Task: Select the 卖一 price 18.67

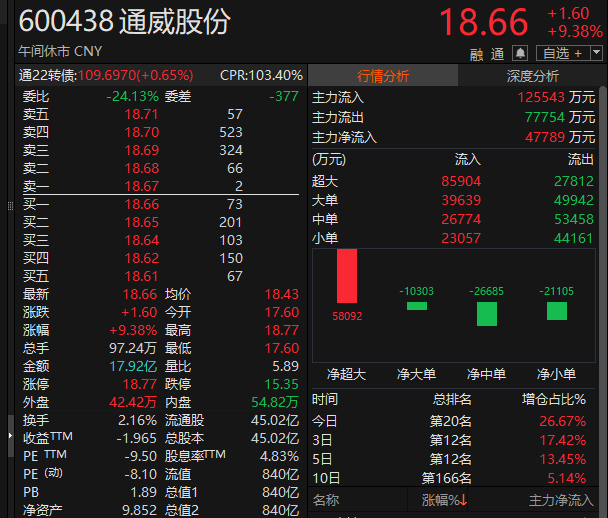Action: 142,186
